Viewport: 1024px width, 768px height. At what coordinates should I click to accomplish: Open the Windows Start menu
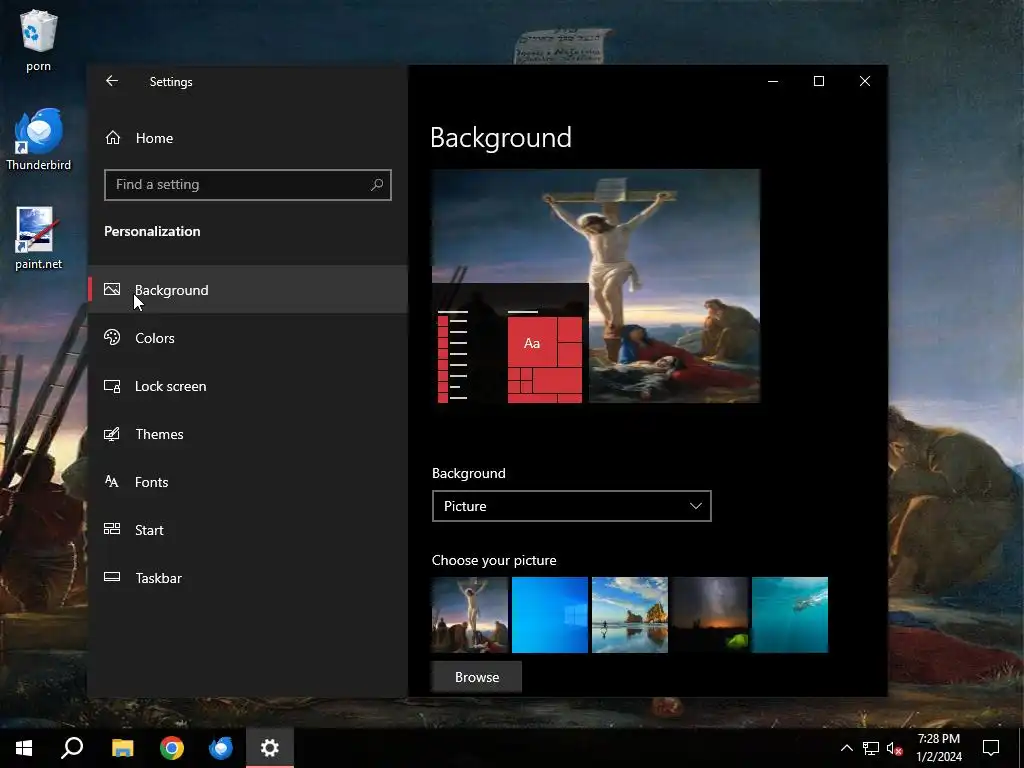point(24,748)
